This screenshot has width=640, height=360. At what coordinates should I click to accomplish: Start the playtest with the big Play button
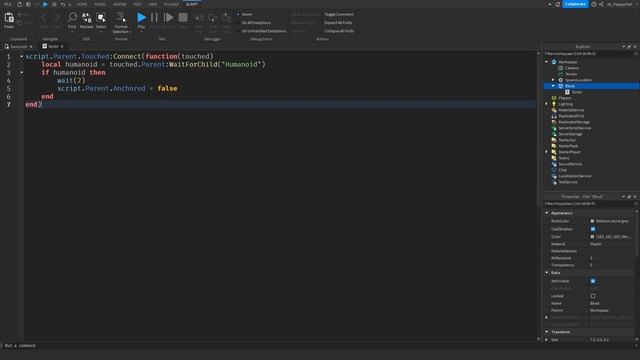141,18
